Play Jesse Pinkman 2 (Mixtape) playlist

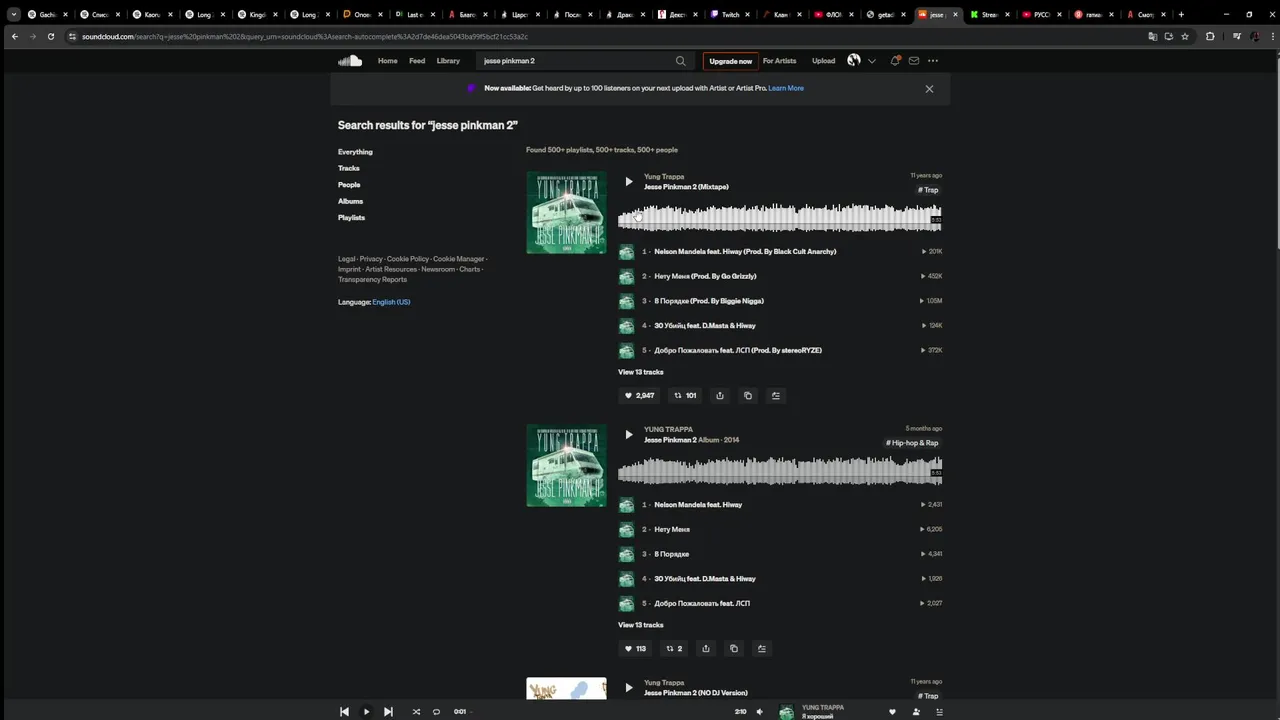(x=628, y=182)
